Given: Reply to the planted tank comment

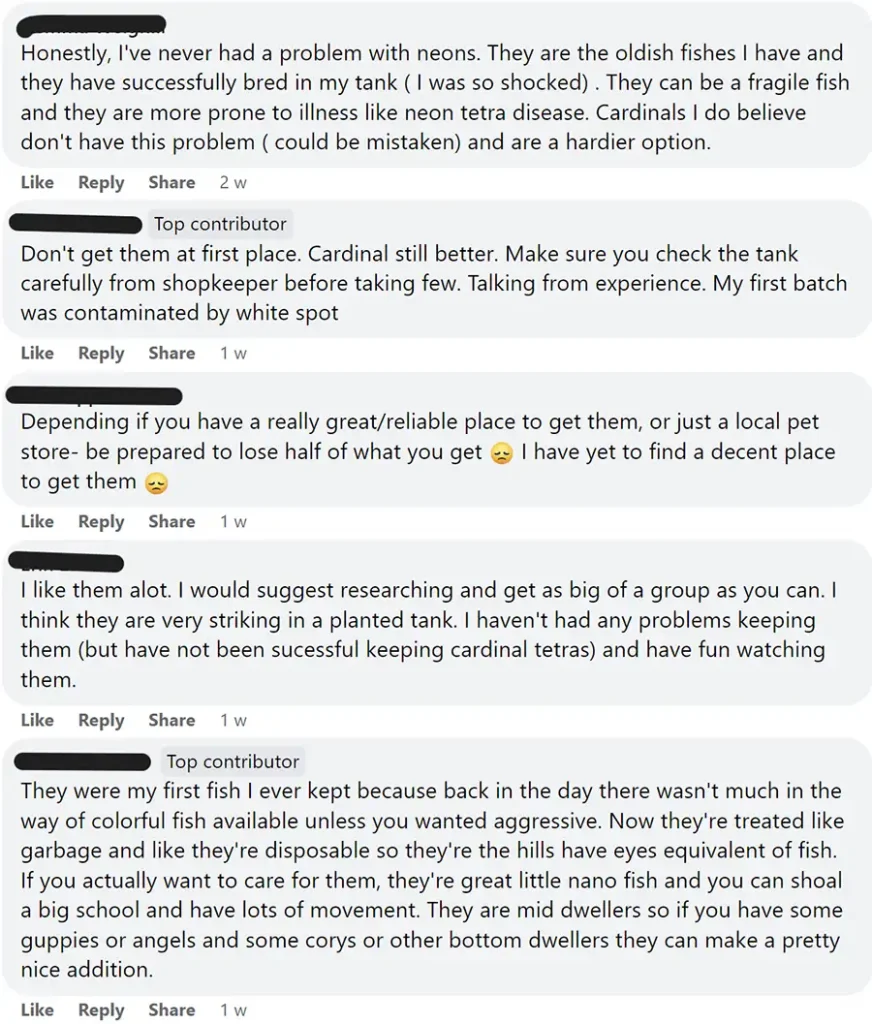Looking at the screenshot, I should click(x=101, y=720).
